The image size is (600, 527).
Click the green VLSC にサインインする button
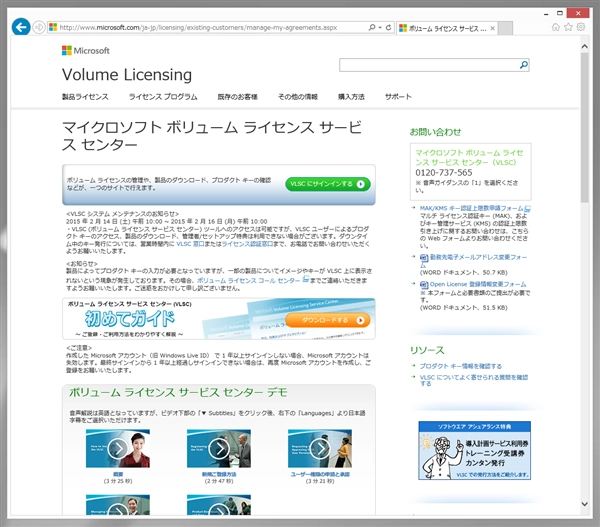pos(328,184)
